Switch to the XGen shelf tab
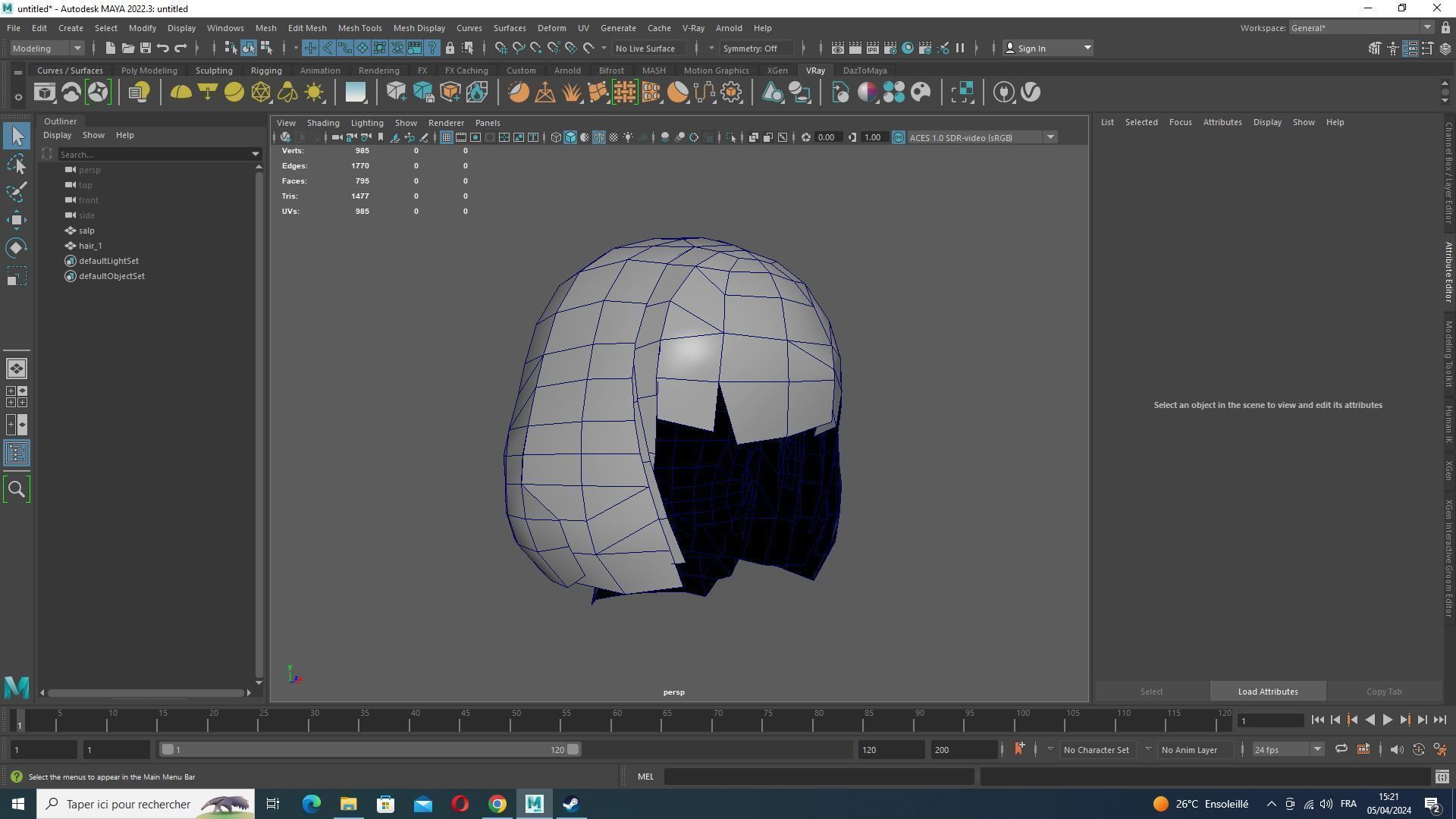Screen dimensions: 1456x819 tap(777, 71)
